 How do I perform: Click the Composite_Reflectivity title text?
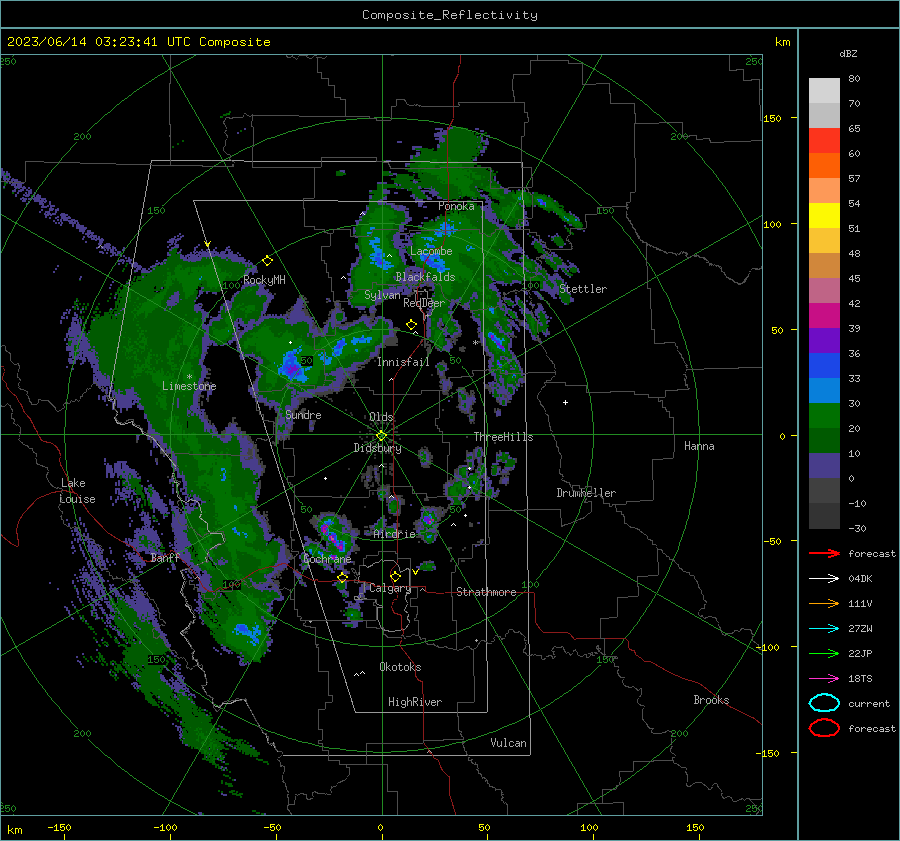450,15
